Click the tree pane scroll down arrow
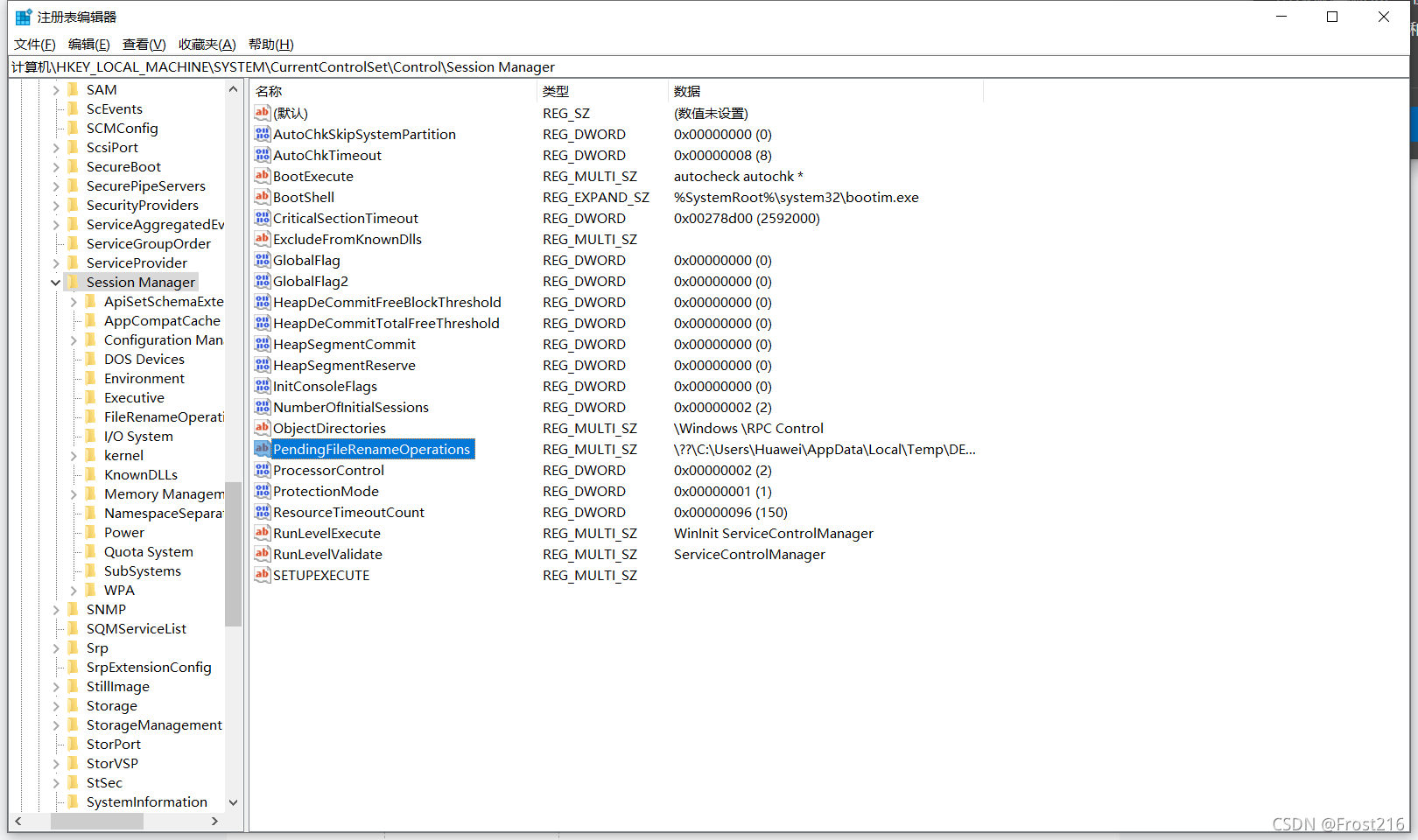1418x840 pixels. coord(233,801)
